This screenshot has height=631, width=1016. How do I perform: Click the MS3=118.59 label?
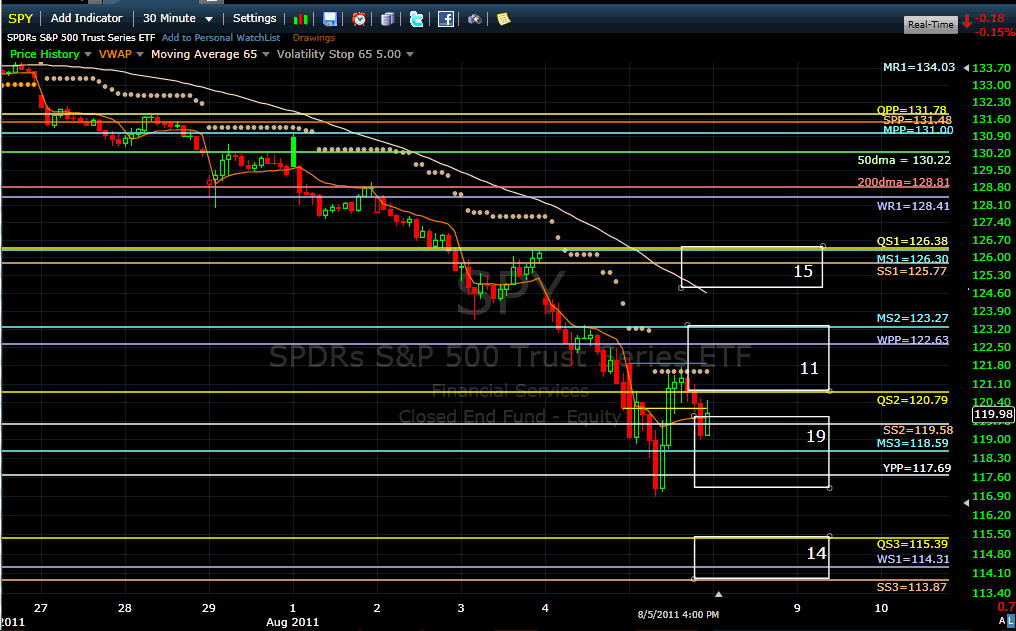pos(912,443)
